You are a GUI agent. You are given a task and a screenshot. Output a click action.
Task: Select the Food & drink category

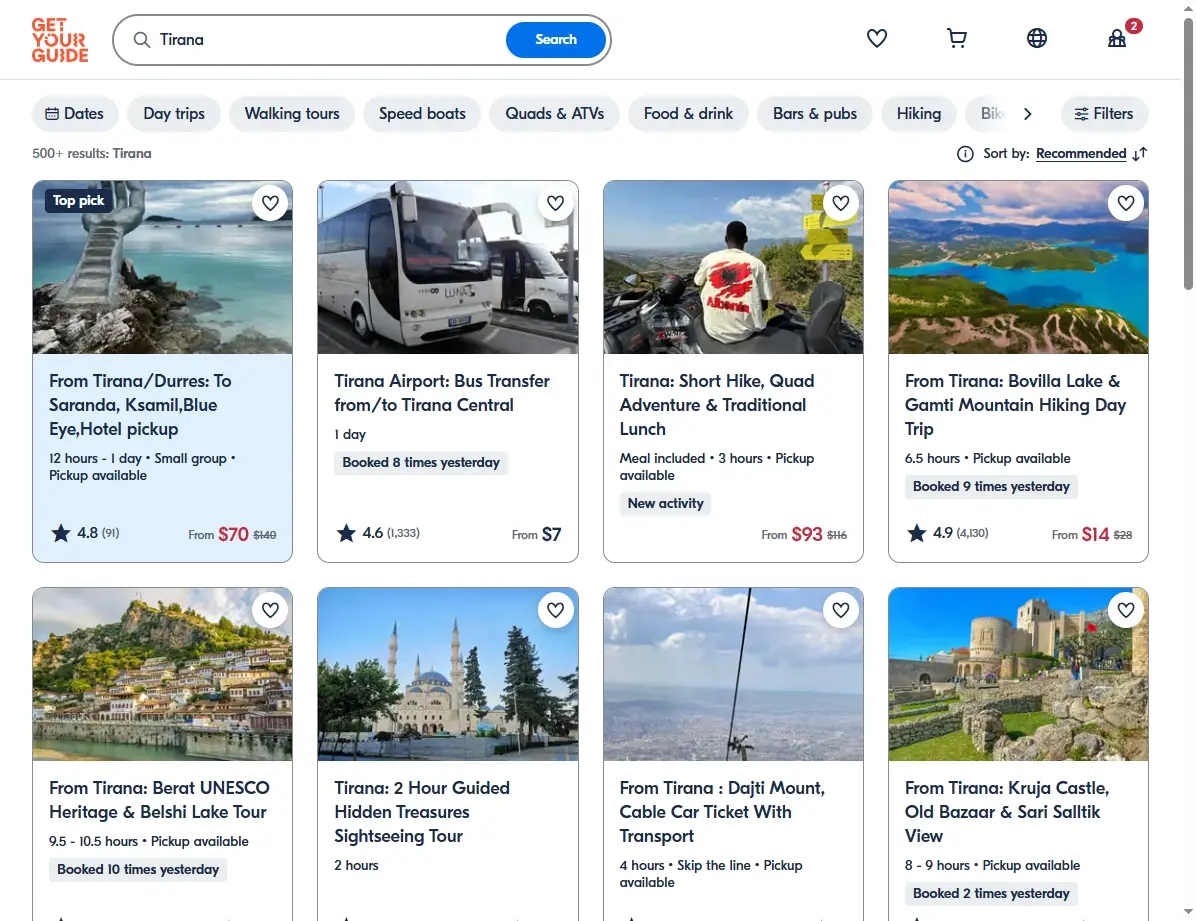click(688, 114)
